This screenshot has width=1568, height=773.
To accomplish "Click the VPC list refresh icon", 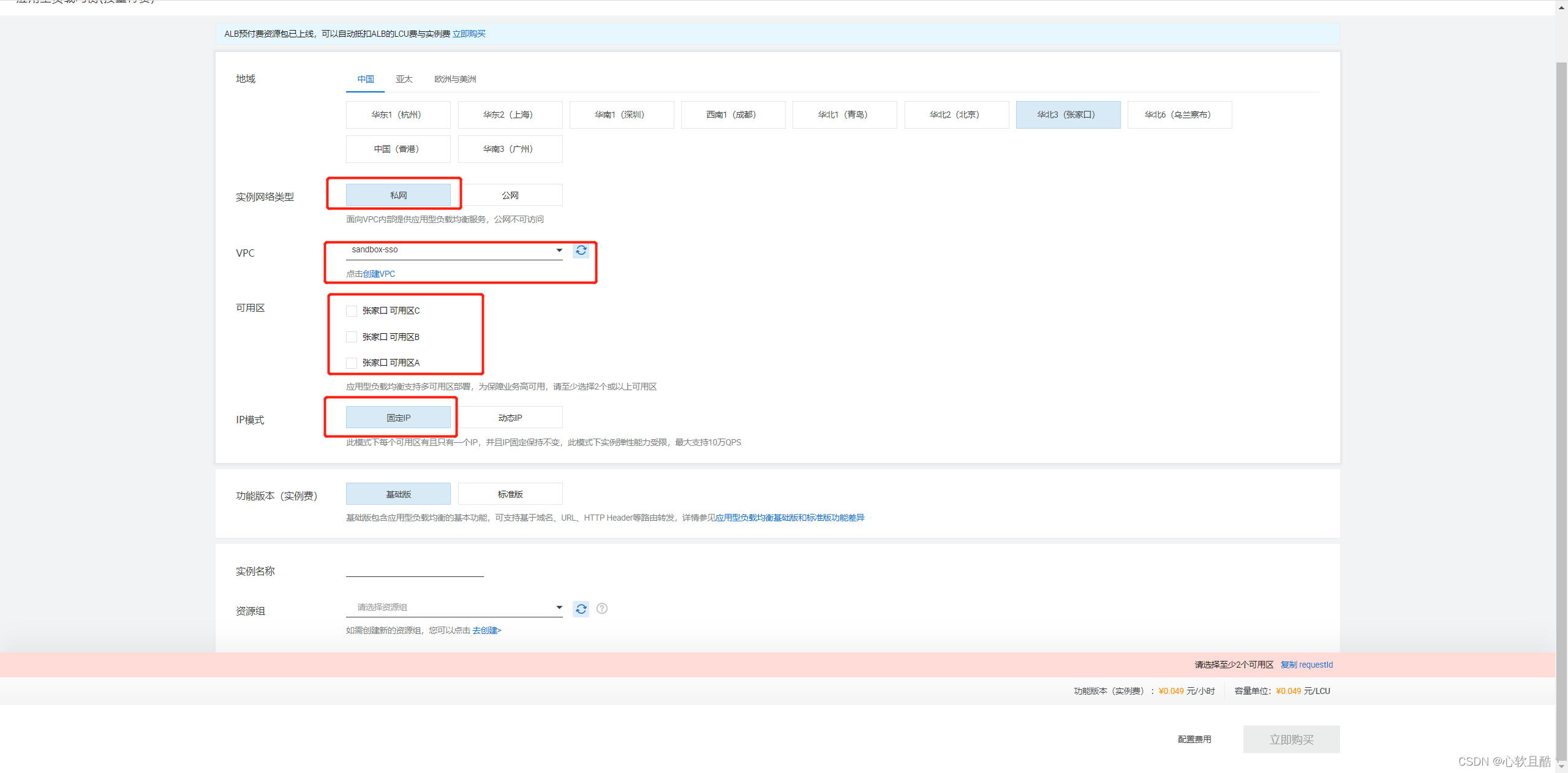I will (x=581, y=251).
